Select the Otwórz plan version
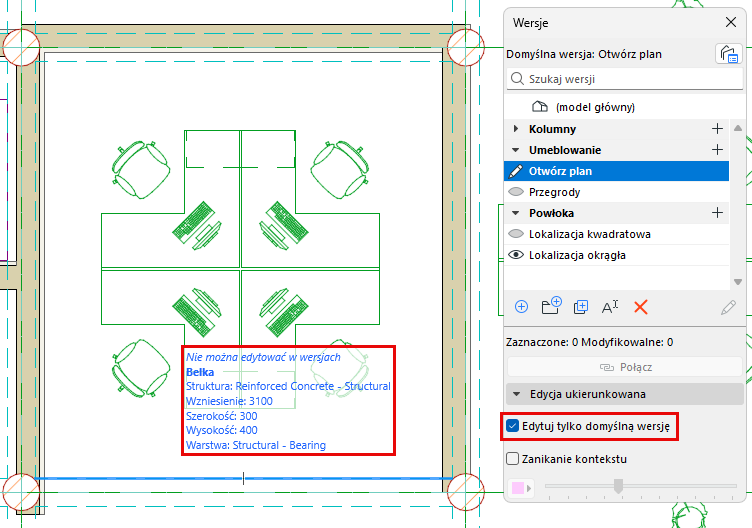Screen dimensions: 752x528 point(616,171)
